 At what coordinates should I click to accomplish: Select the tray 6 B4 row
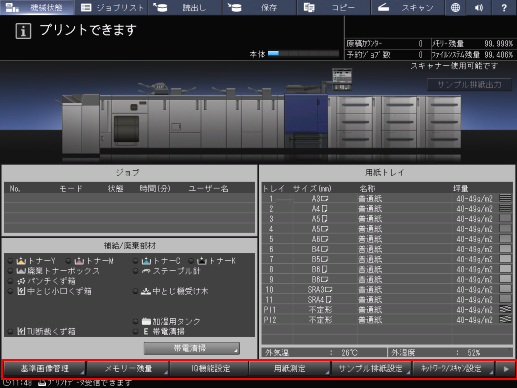coord(387,249)
